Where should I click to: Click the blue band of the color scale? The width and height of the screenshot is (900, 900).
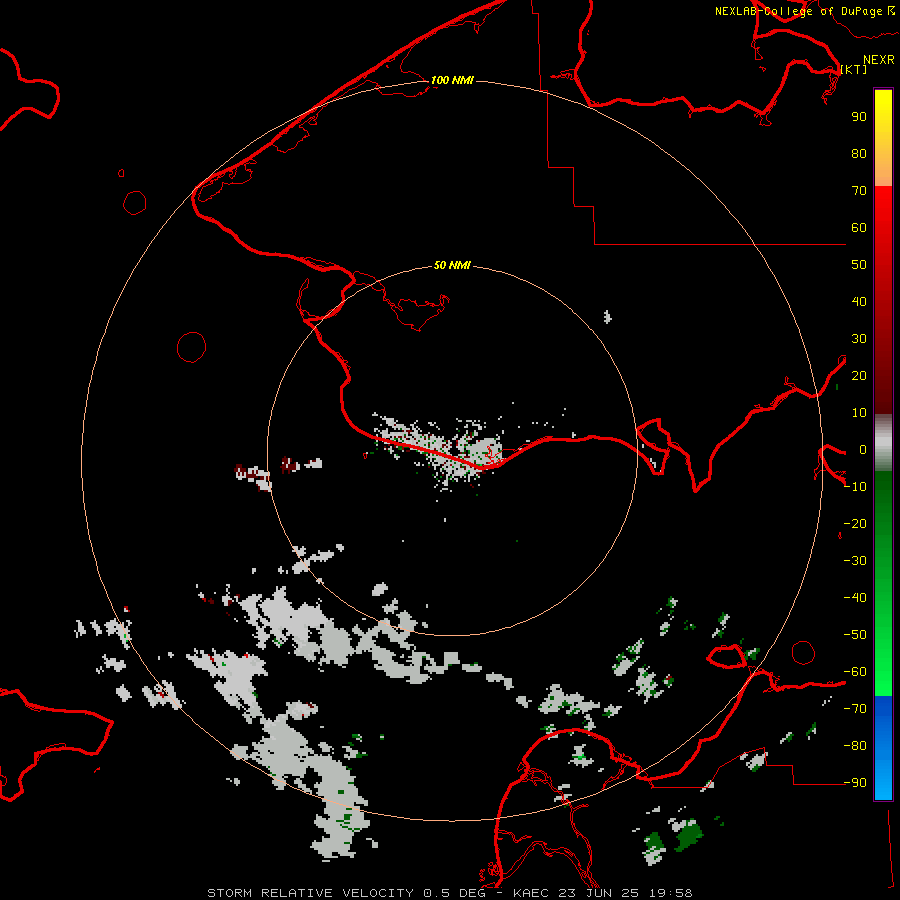coord(883,747)
